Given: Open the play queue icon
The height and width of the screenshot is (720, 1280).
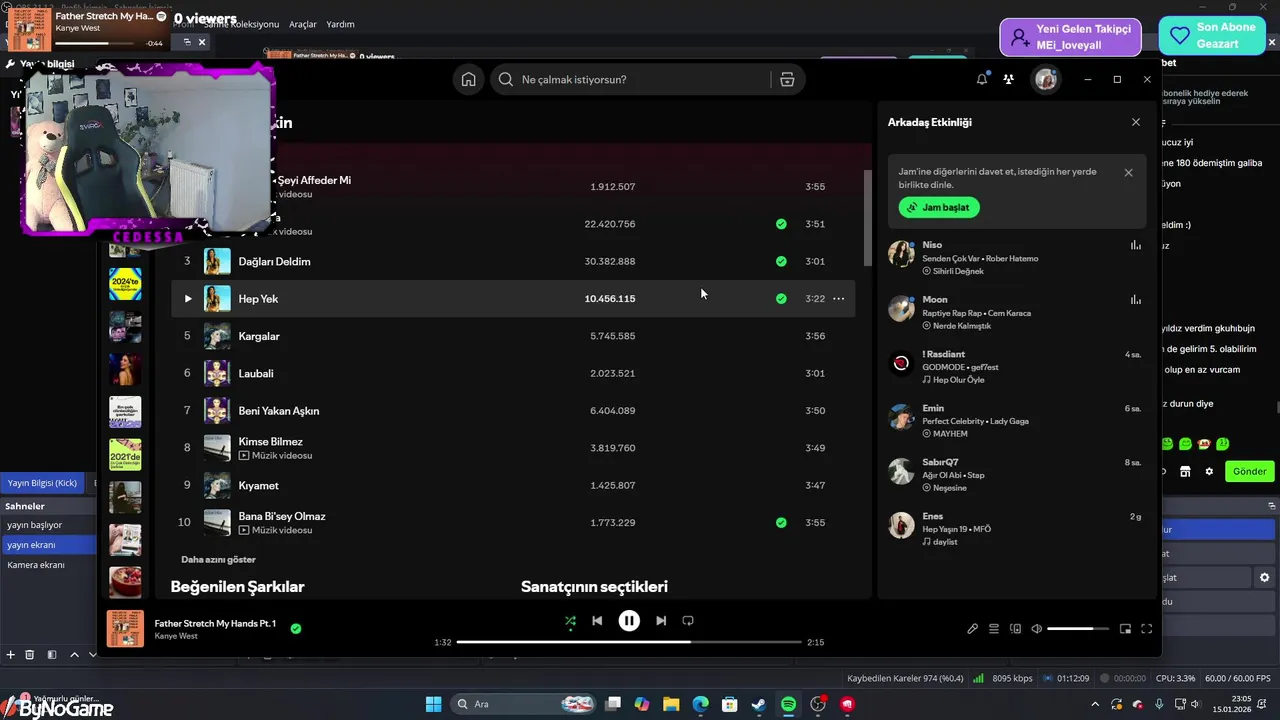Looking at the screenshot, I should 994,629.
